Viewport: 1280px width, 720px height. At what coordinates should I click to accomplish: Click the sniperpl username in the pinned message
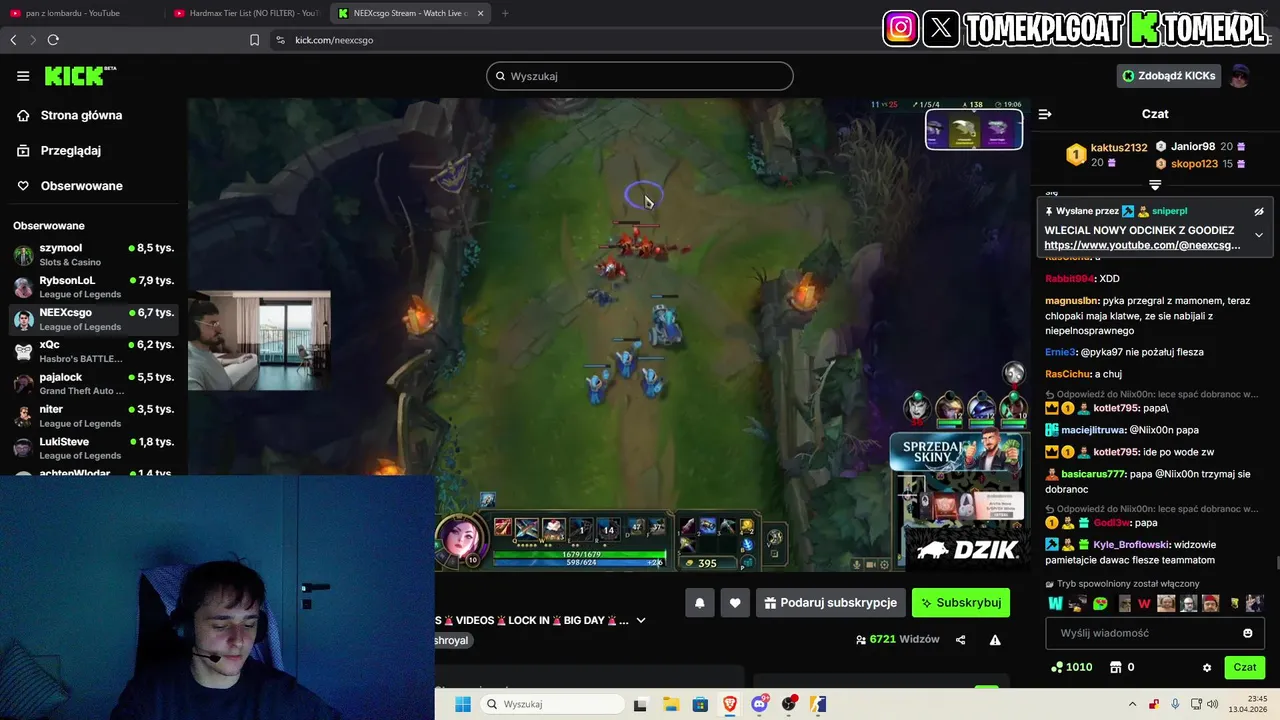pos(1169,212)
